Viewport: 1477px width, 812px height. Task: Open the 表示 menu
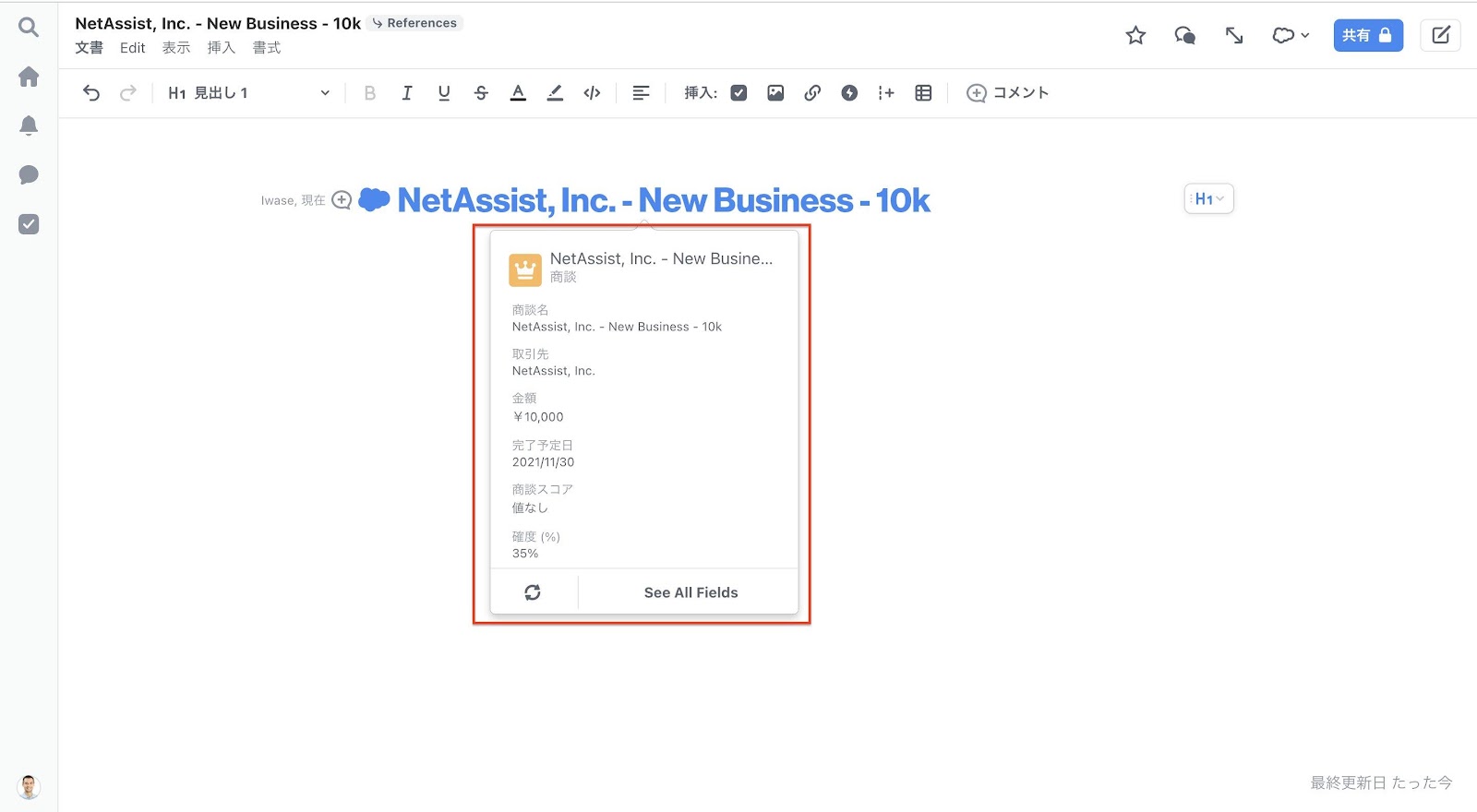[x=176, y=48]
